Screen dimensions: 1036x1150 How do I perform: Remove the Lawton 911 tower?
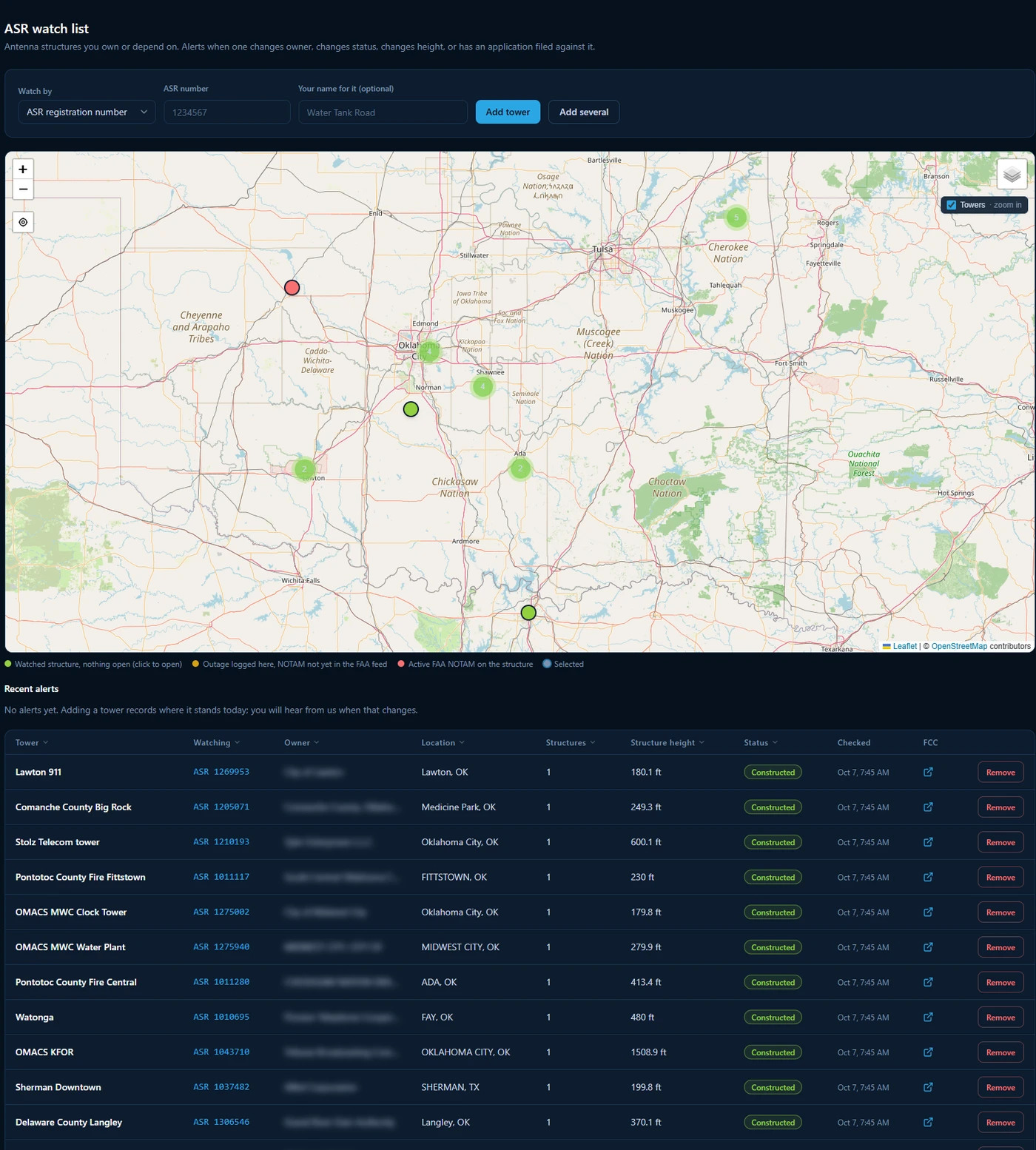click(x=1000, y=773)
